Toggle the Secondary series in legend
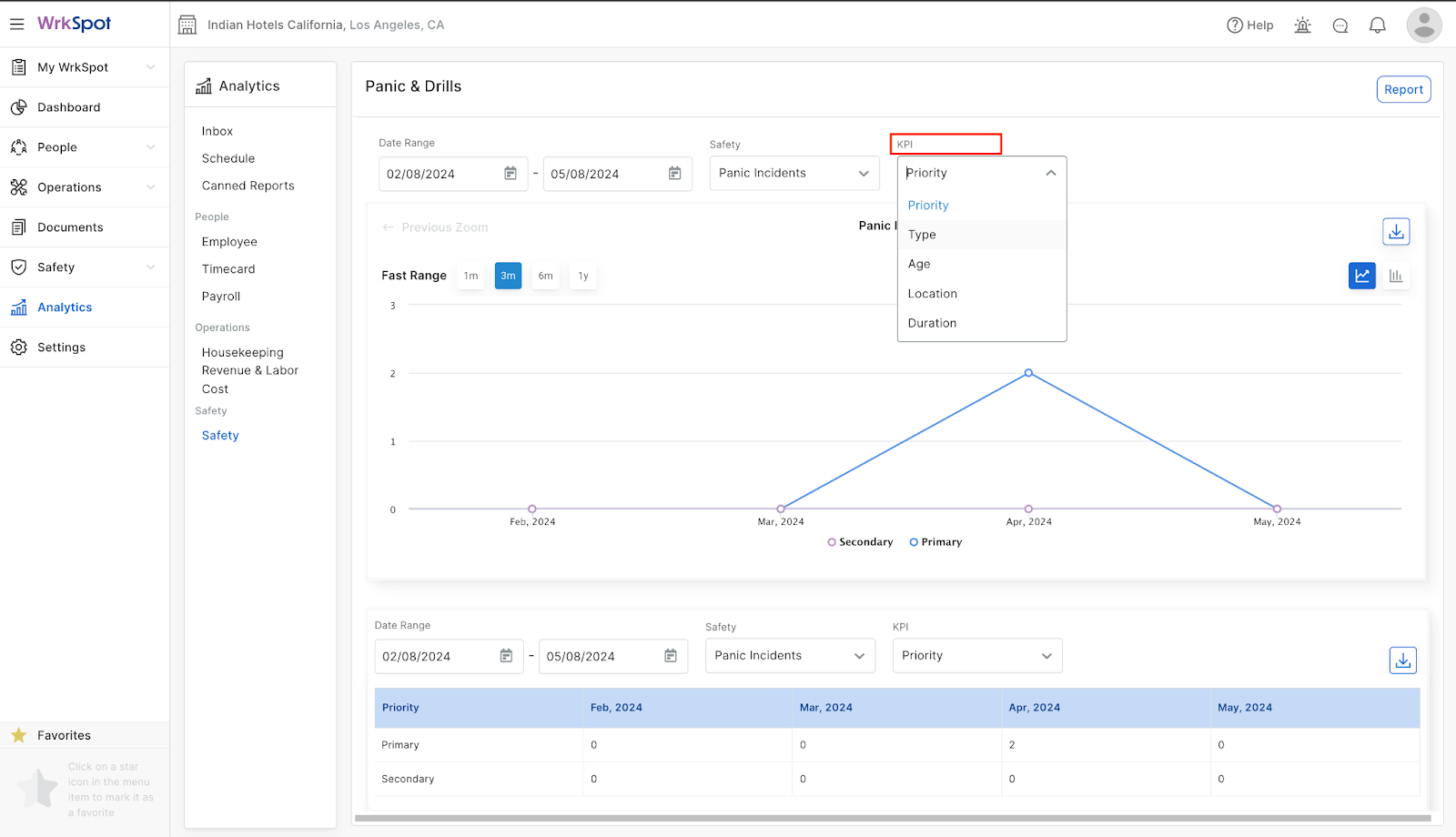The width and height of the screenshot is (1456, 837). pyautogui.click(x=861, y=542)
